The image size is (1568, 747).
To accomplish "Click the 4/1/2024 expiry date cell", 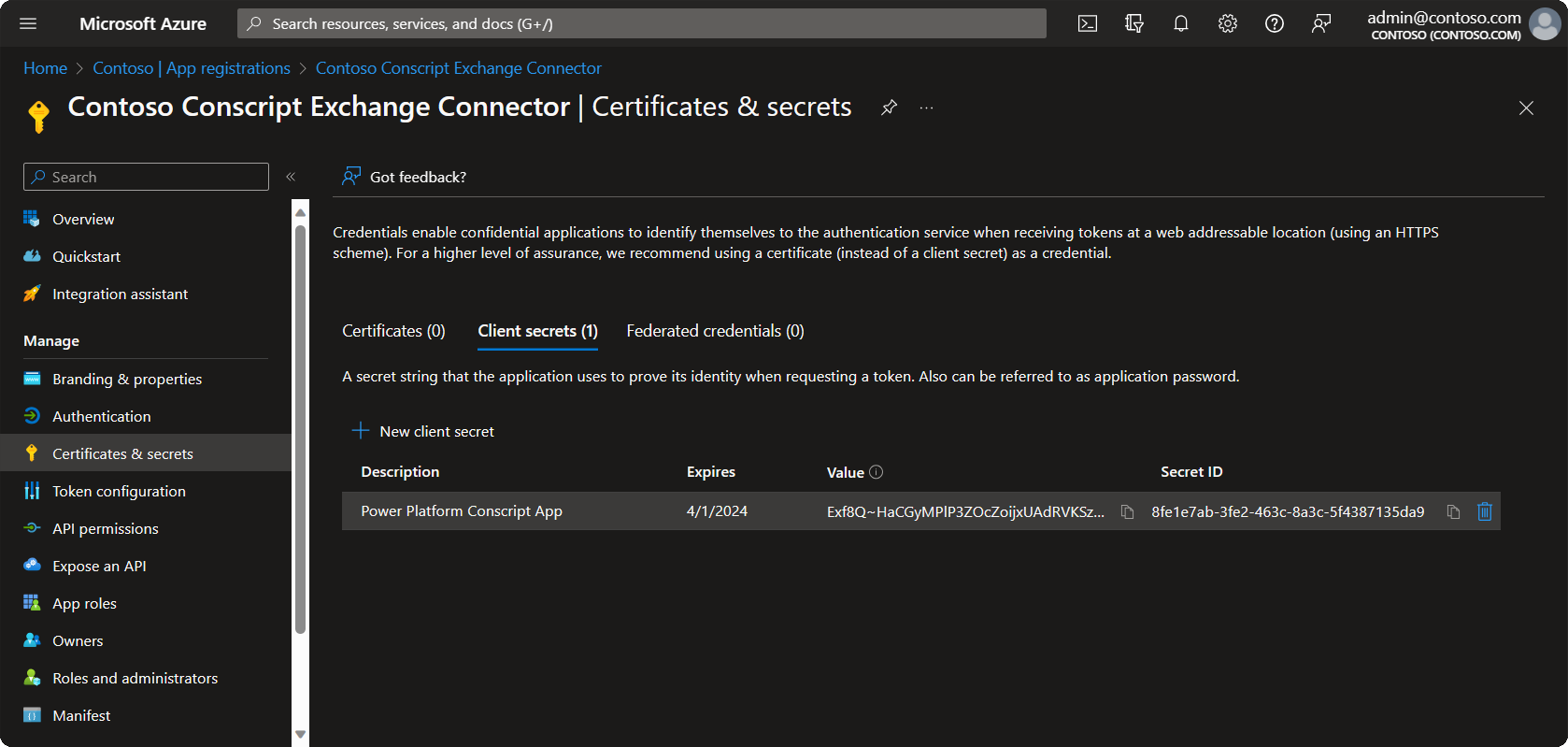I will coord(717,511).
